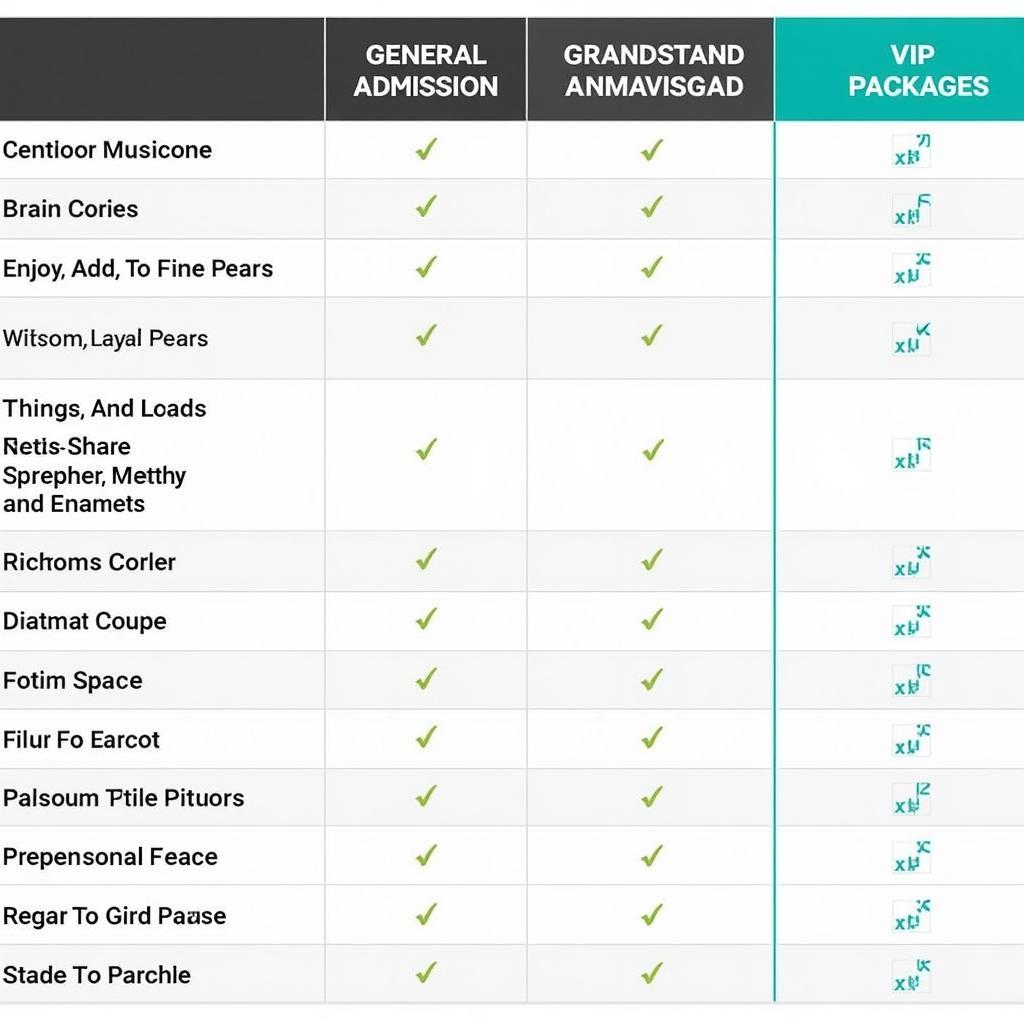
Task: Click Grandstand checkmark for Things, And Loads row
Action: [652, 451]
